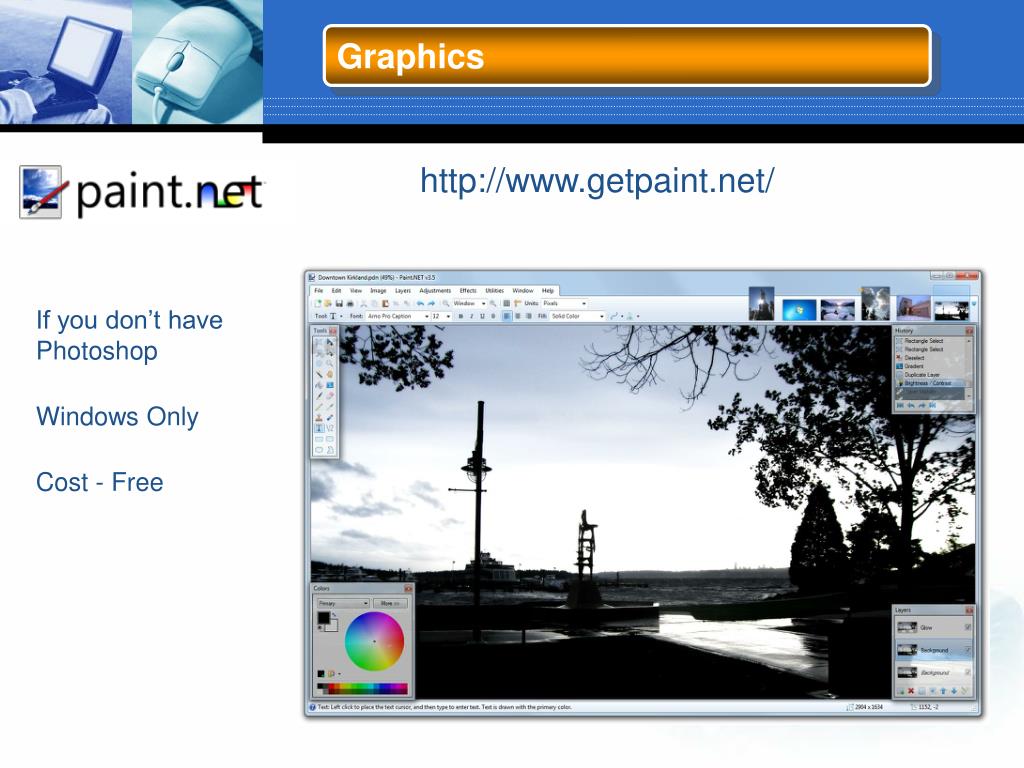Expand the image list arrow beside thumbnails
Image resolution: width=1024 pixels, height=768 pixels.
coord(974,304)
